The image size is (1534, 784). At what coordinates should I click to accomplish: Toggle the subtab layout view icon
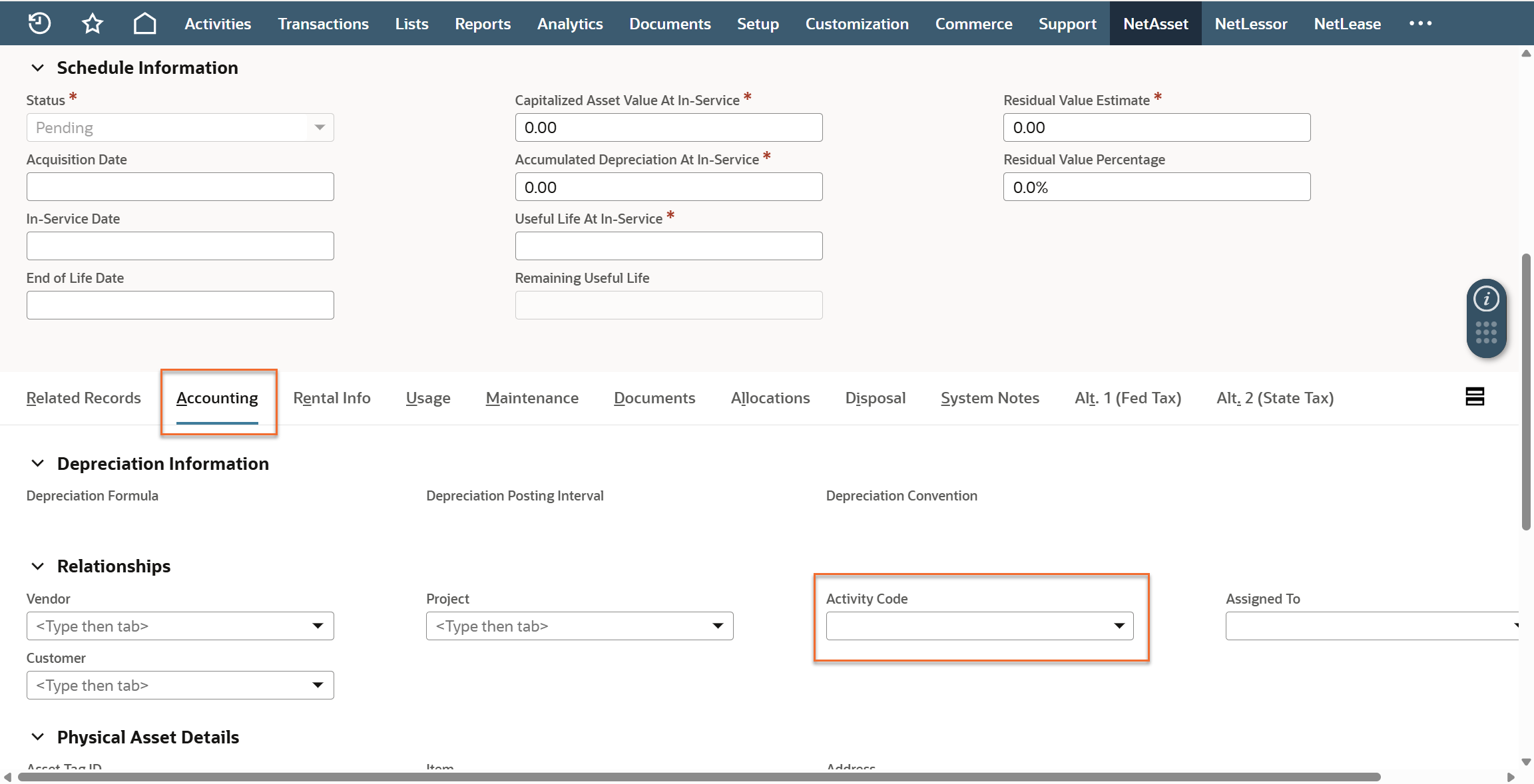coord(1475,397)
